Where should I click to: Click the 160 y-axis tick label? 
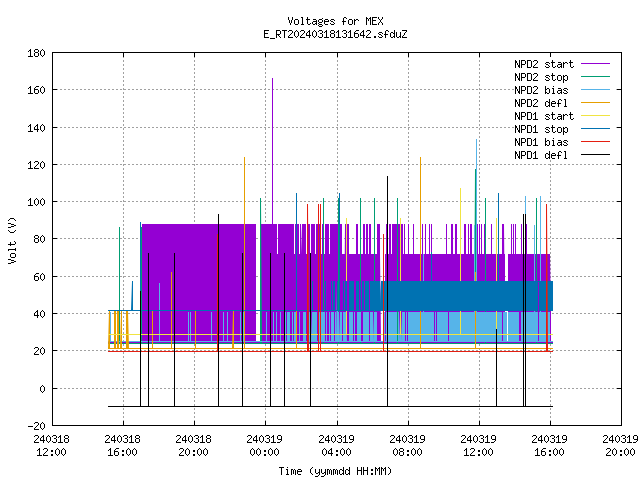pyautogui.click(x=36, y=90)
